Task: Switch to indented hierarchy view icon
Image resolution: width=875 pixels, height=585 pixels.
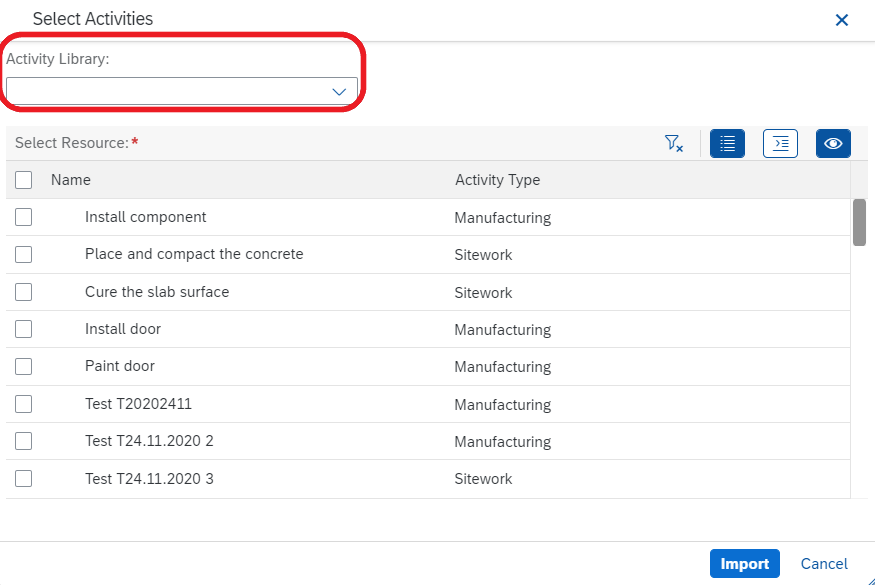Action: tap(780, 143)
